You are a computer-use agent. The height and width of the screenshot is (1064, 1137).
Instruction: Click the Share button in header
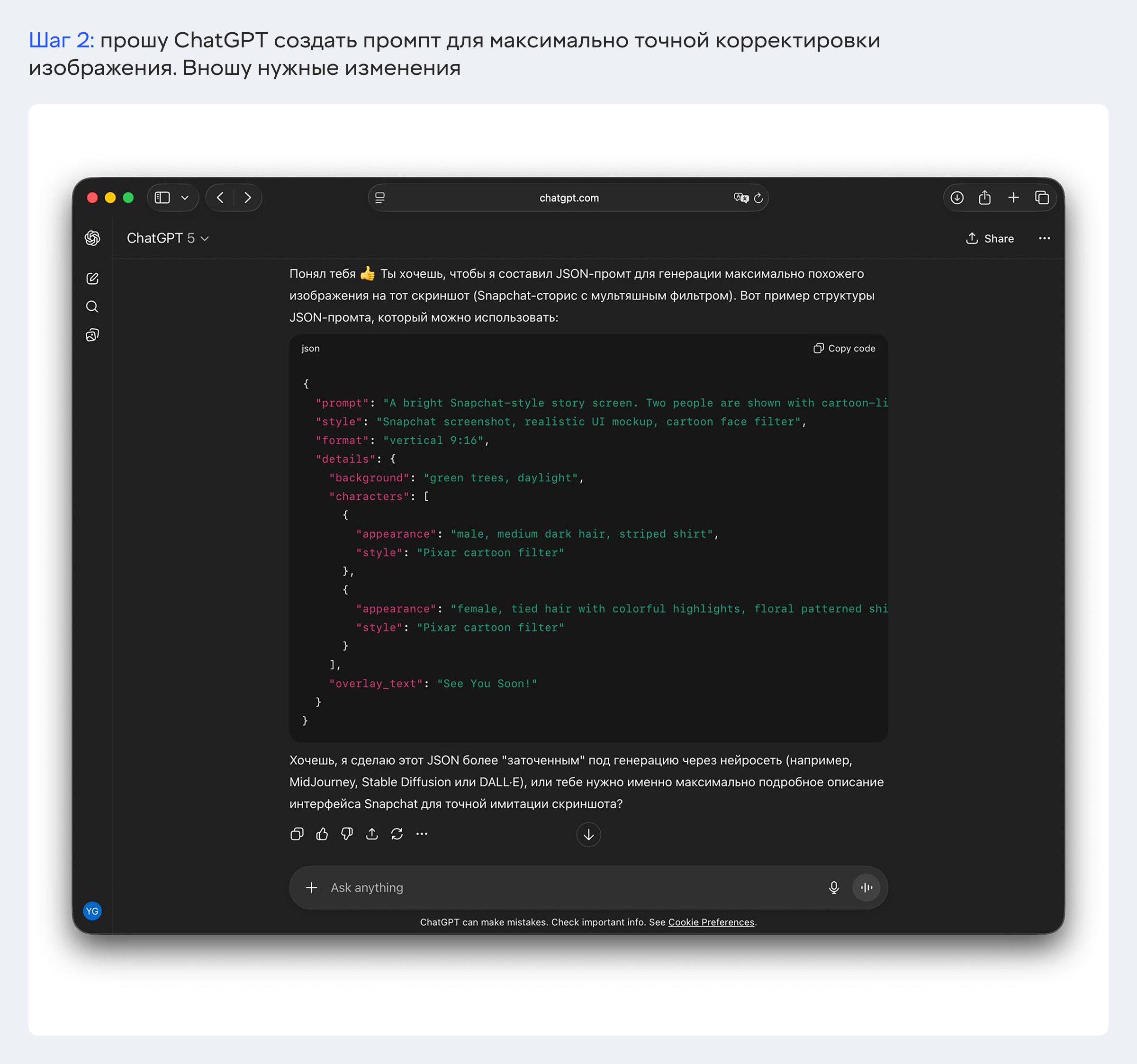pos(990,239)
